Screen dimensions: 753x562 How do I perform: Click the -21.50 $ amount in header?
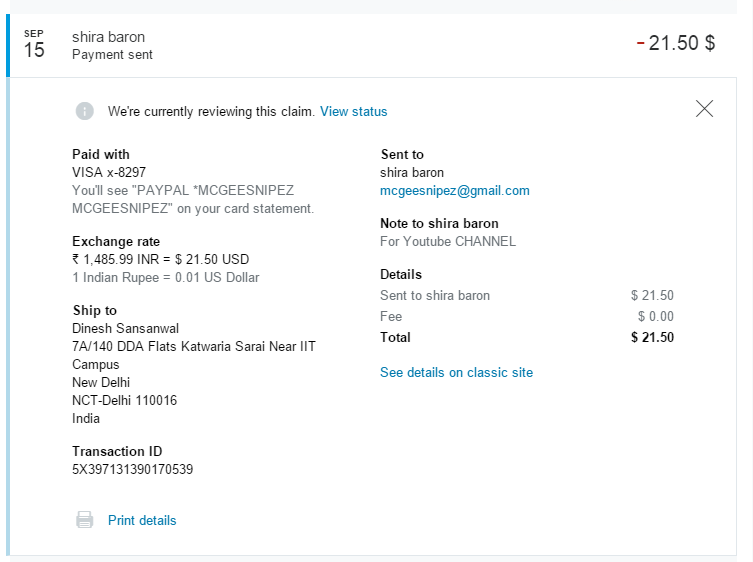pyautogui.click(x=676, y=43)
